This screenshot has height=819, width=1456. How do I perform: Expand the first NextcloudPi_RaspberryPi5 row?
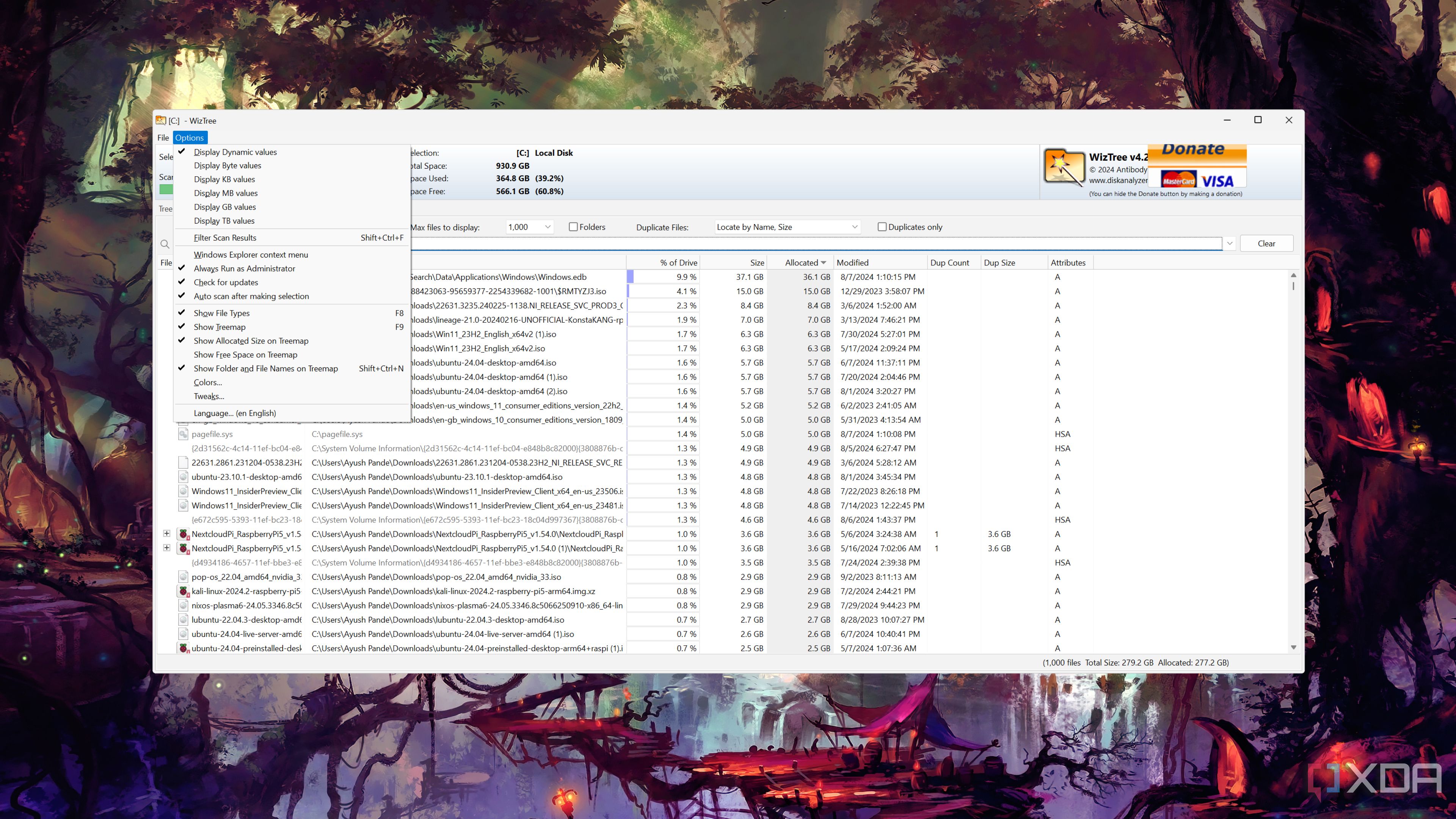167,533
